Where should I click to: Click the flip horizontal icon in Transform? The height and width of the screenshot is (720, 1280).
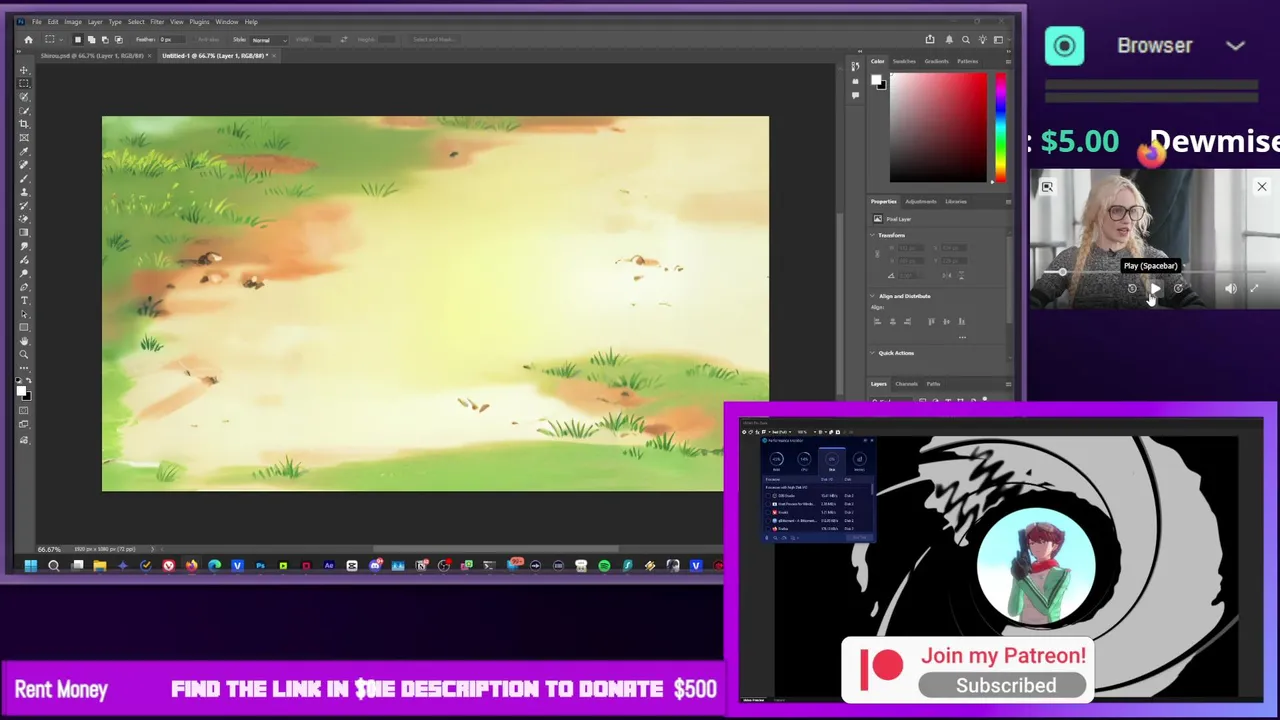click(947, 275)
